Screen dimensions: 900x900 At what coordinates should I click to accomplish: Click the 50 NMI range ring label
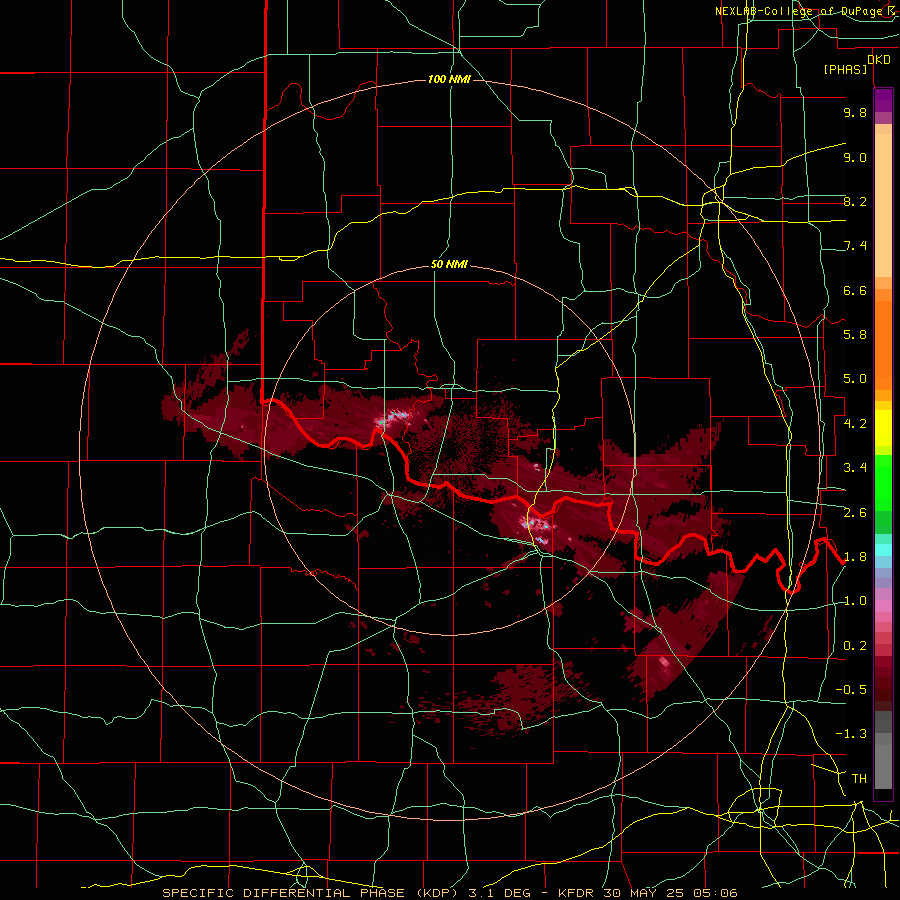(x=449, y=264)
